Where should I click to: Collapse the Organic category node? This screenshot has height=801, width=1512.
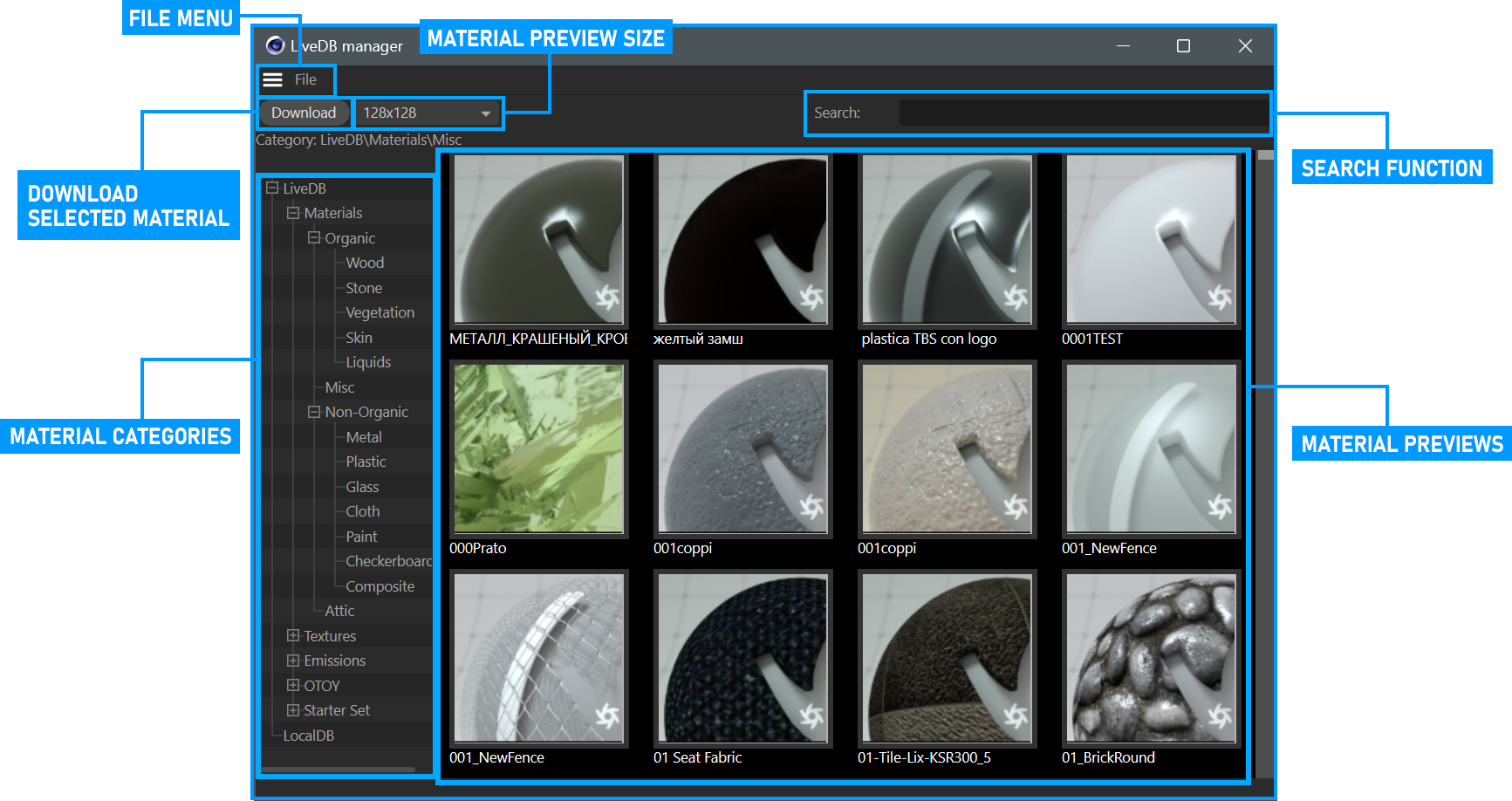(x=314, y=238)
